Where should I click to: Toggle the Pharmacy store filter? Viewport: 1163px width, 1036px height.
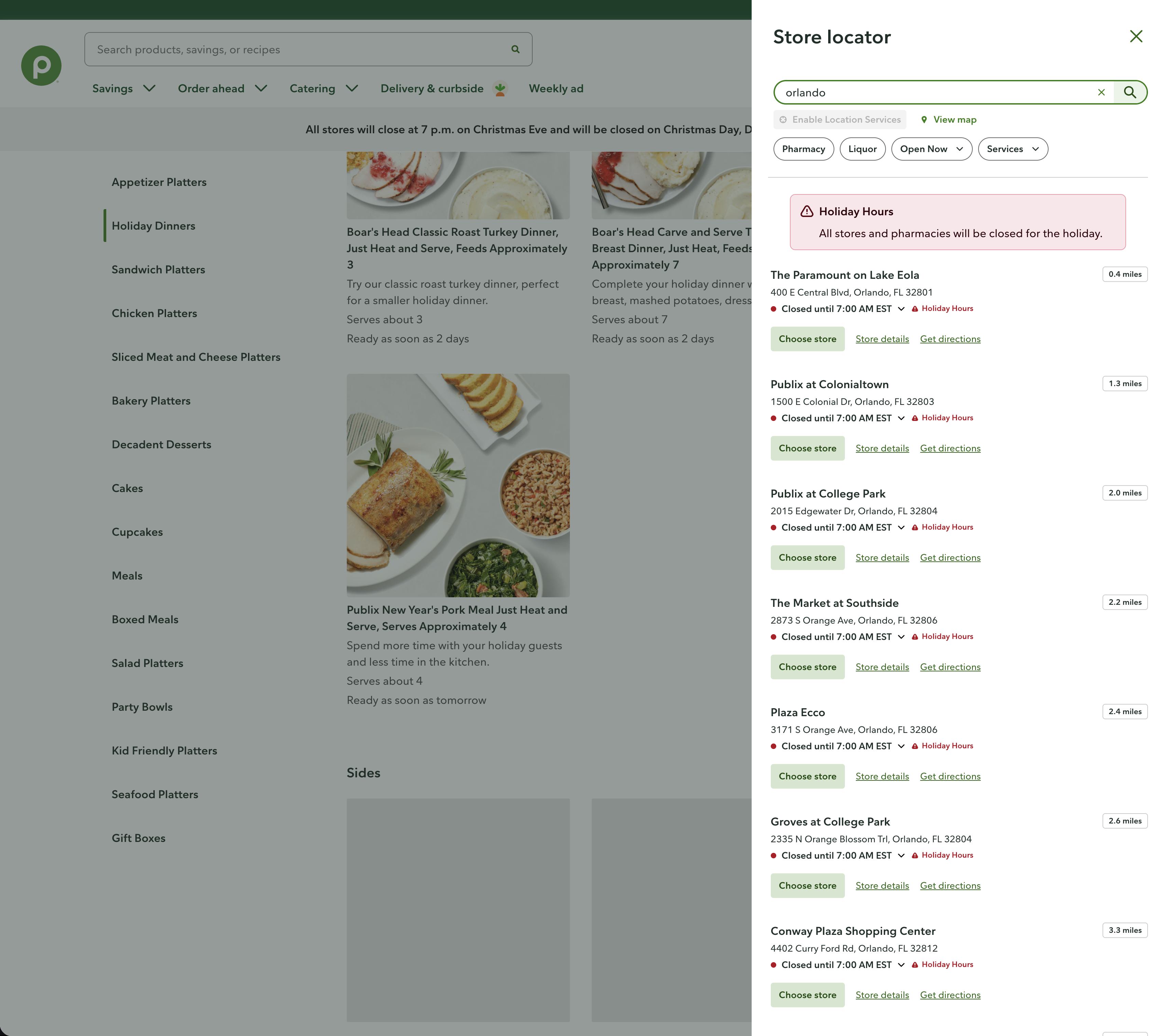[x=803, y=149]
